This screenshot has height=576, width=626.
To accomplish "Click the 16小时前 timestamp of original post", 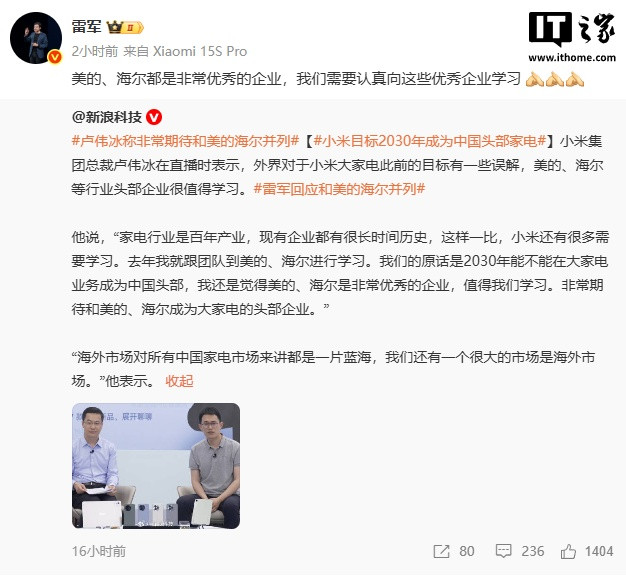I will pyautogui.click(x=99, y=552).
